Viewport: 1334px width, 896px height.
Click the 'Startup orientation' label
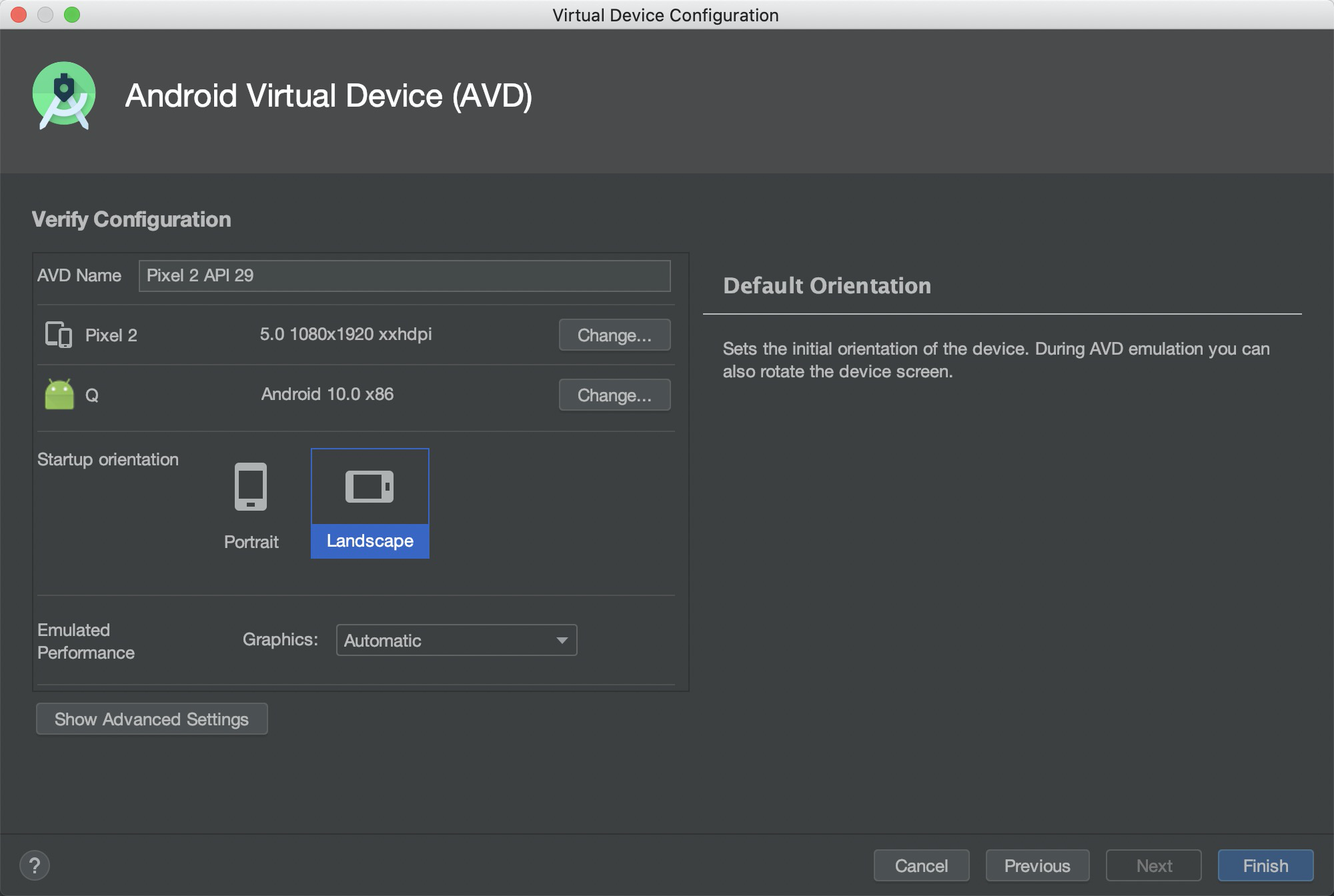pyautogui.click(x=108, y=459)
